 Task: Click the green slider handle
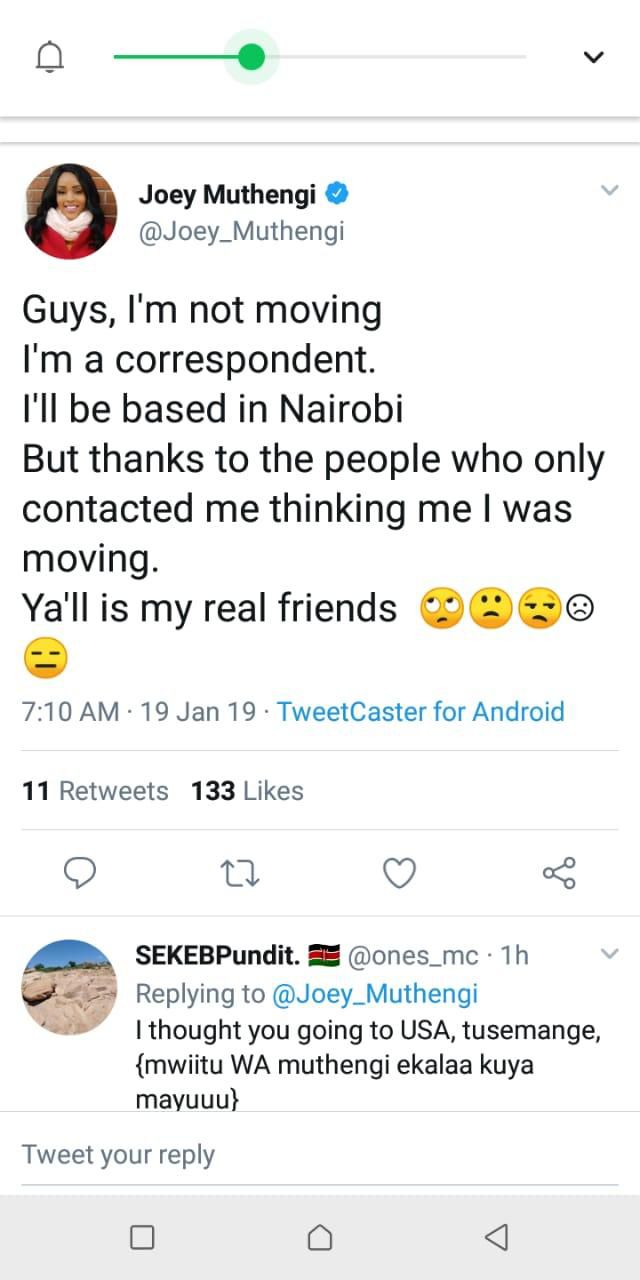point(251,57)
